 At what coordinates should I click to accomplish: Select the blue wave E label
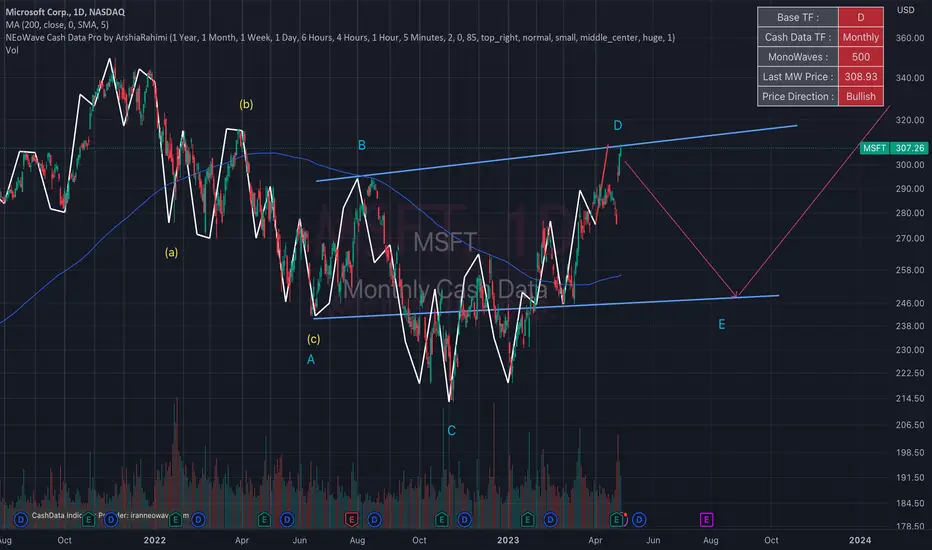click(x=722, y=325)
